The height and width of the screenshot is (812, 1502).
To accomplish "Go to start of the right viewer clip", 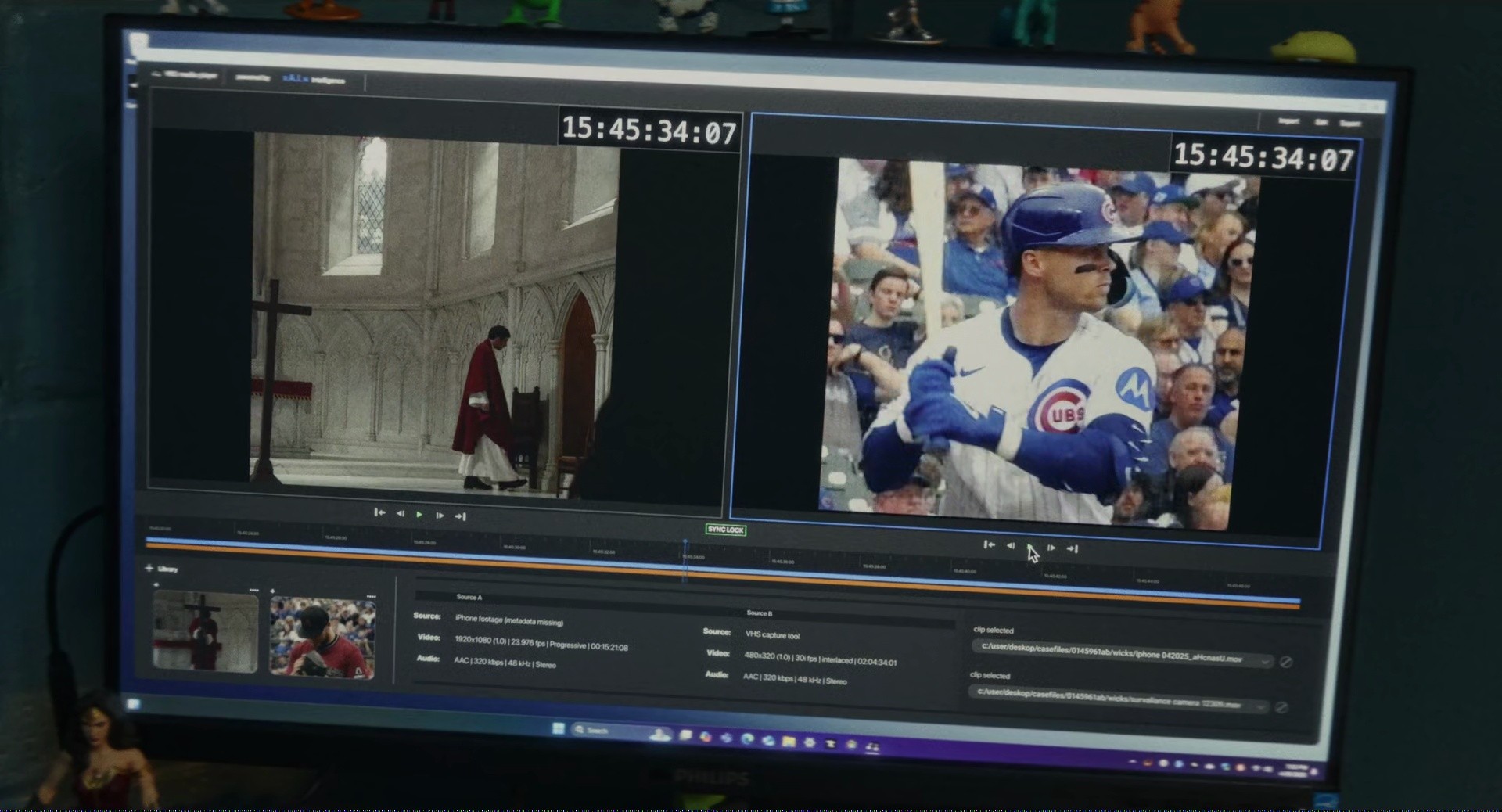I will (989, 545).
